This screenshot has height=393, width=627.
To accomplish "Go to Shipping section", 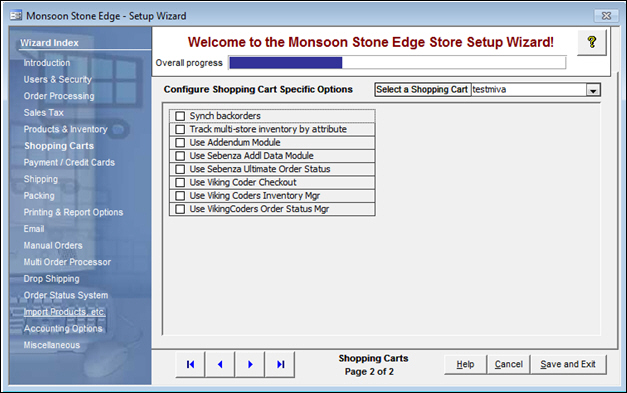I will 41,179.
